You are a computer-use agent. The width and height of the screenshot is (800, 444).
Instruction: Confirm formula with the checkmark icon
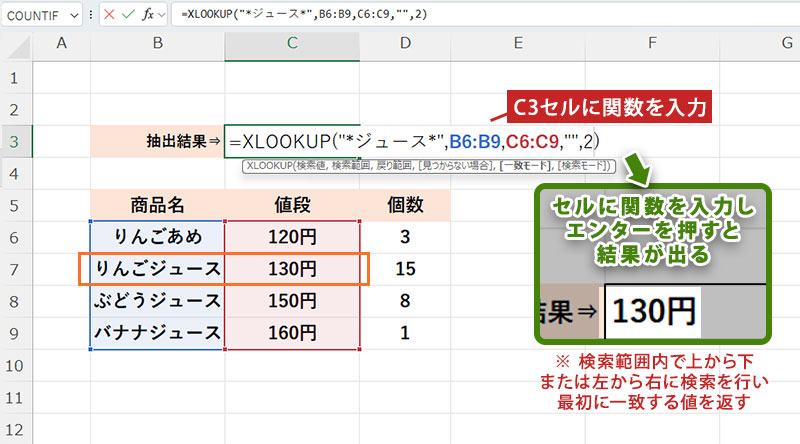coord(128,14)
